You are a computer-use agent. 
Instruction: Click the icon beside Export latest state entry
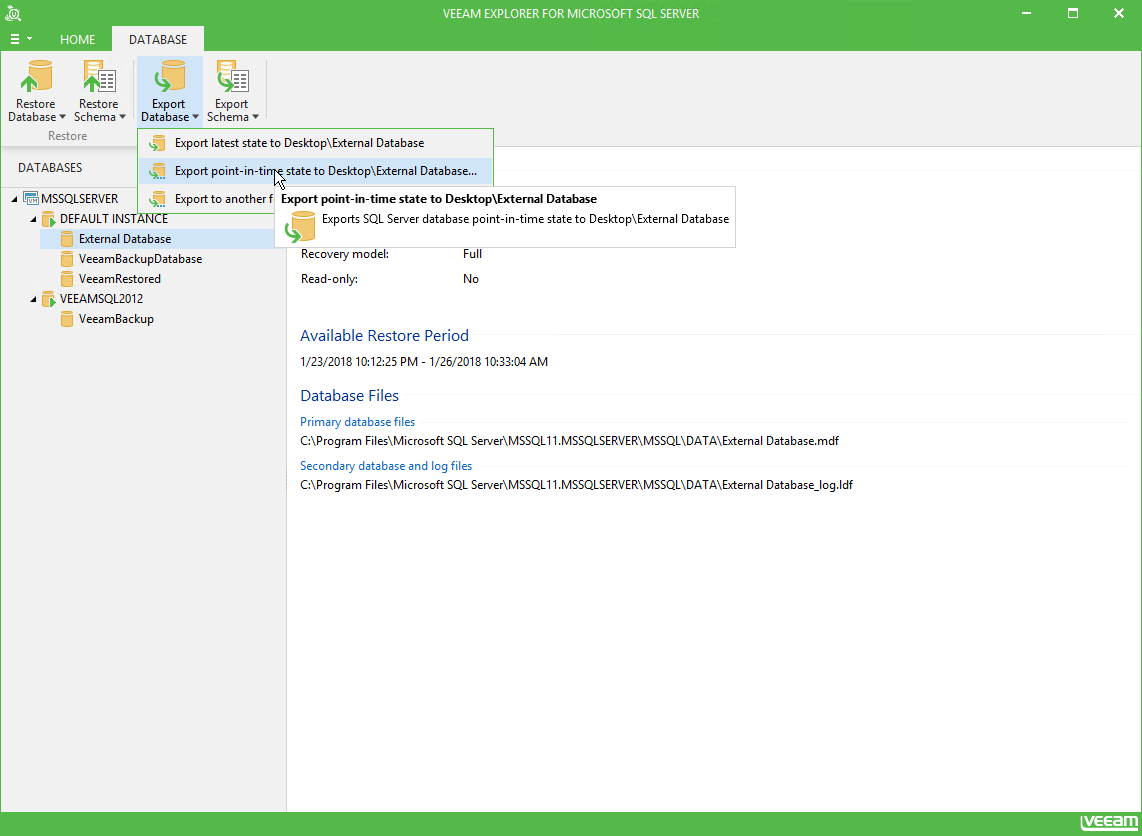pos(157,143)
